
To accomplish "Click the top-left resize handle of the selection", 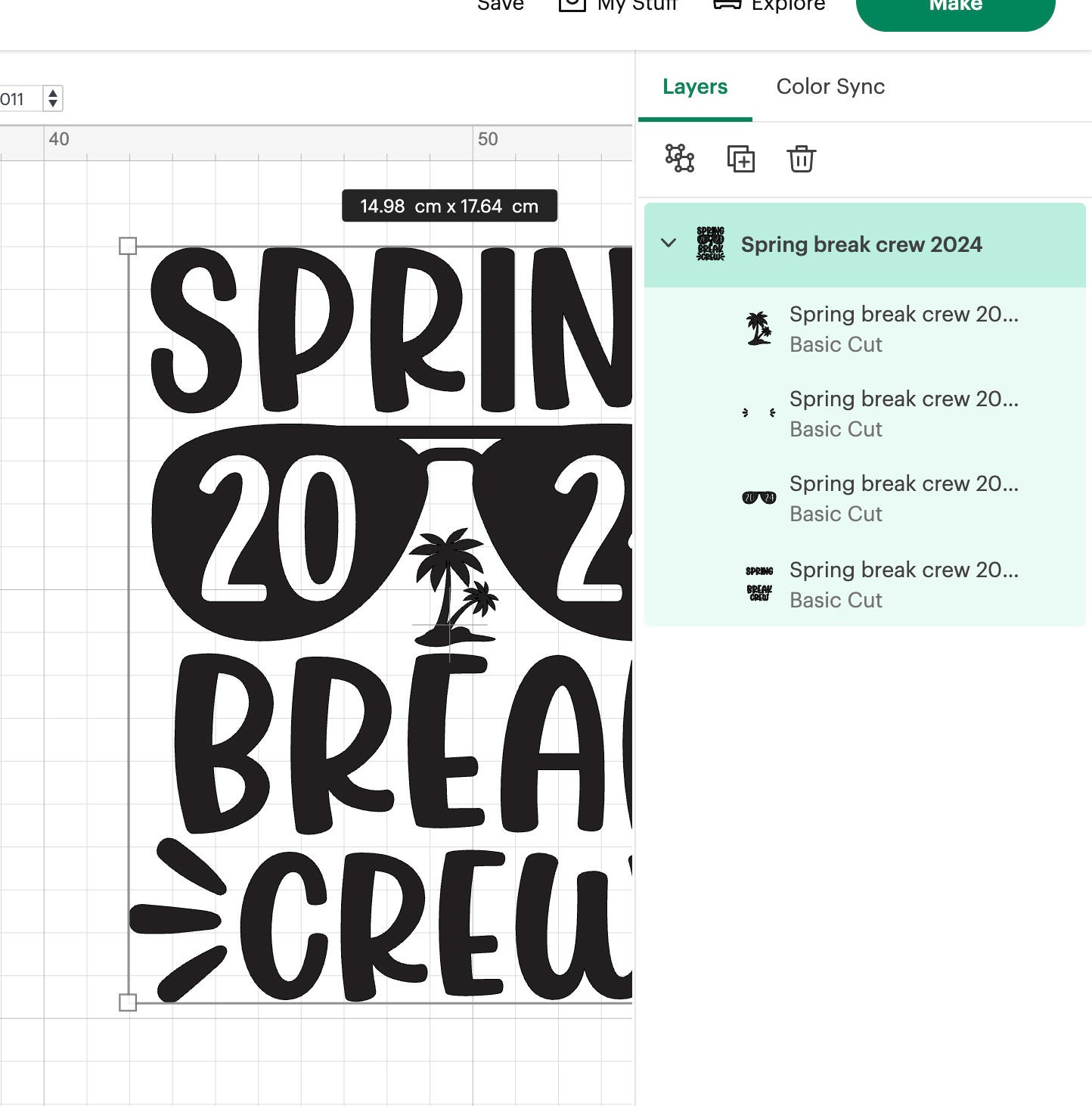I will [129, 245].
